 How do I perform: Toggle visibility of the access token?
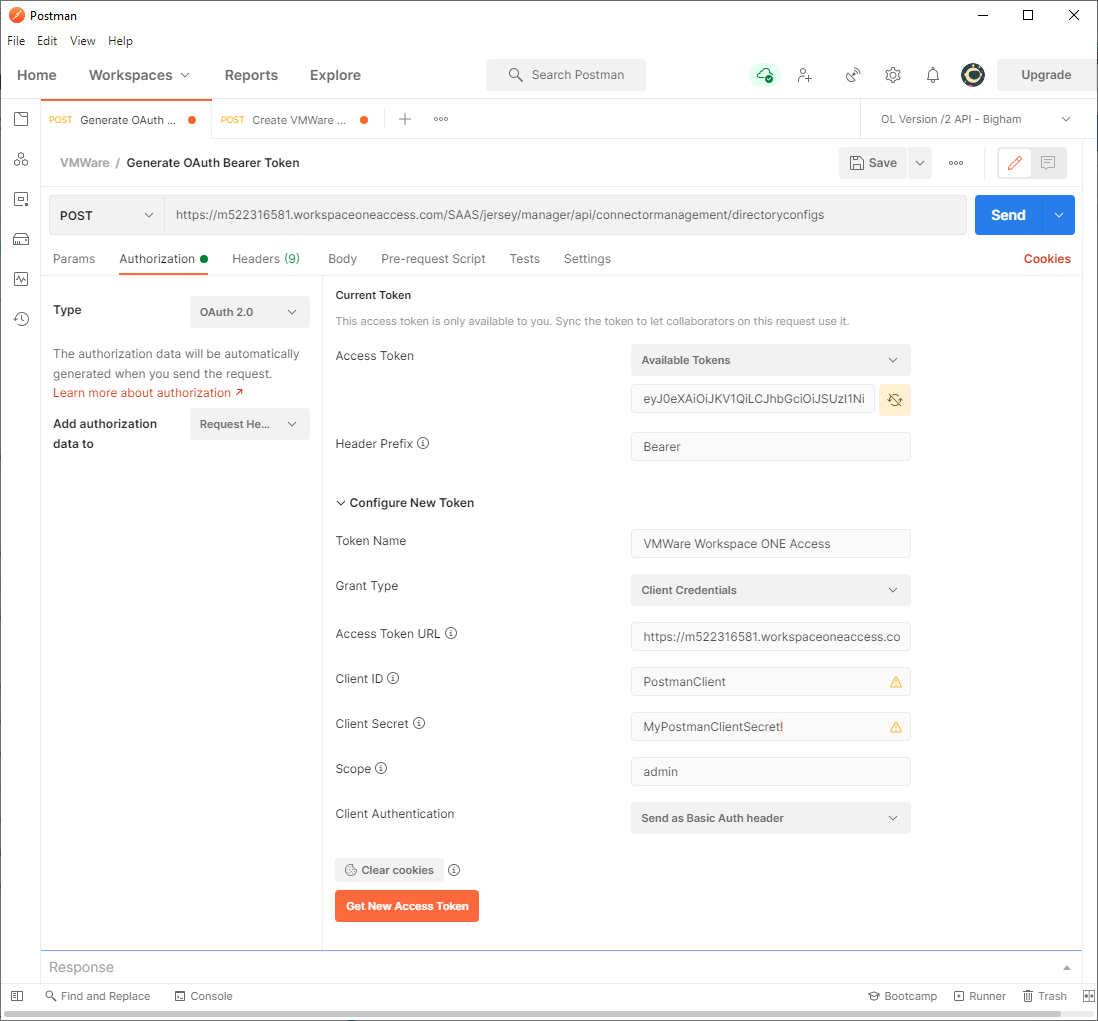click(894, 399)
